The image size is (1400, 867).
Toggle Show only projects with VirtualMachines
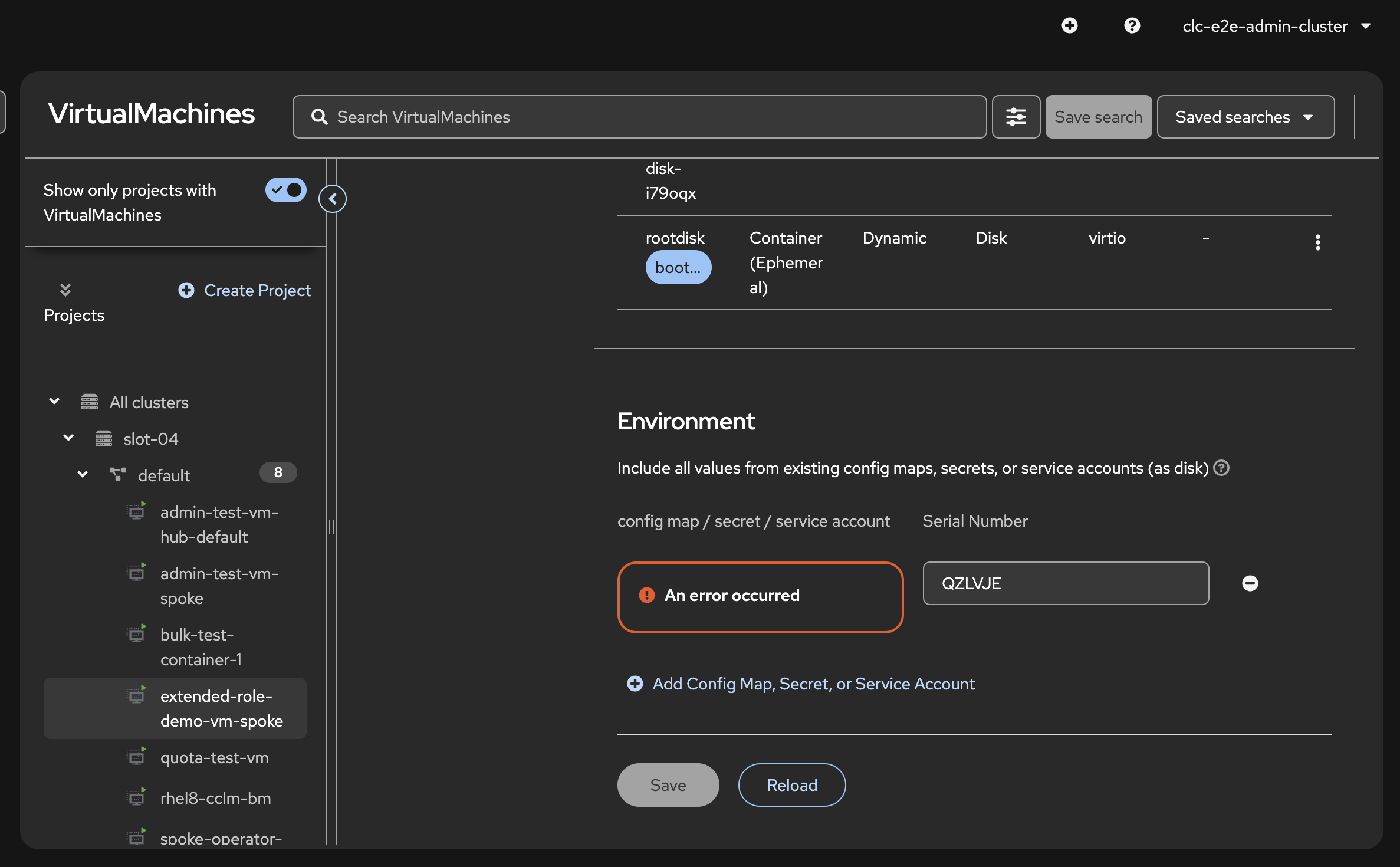[x=285, y=190]
